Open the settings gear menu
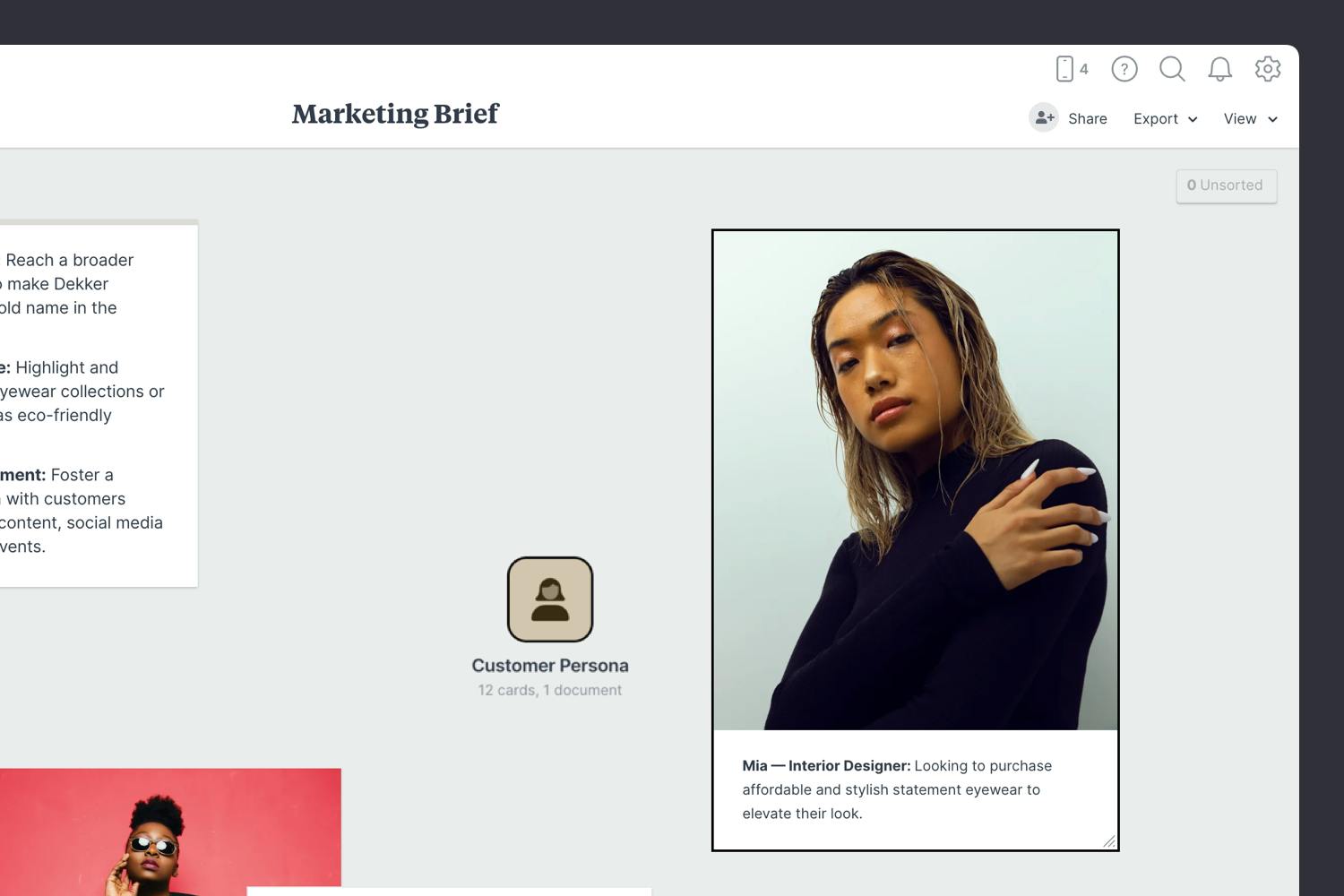Image resolution: width=1344 pixels, height=896 pixels. [1268, 69]
